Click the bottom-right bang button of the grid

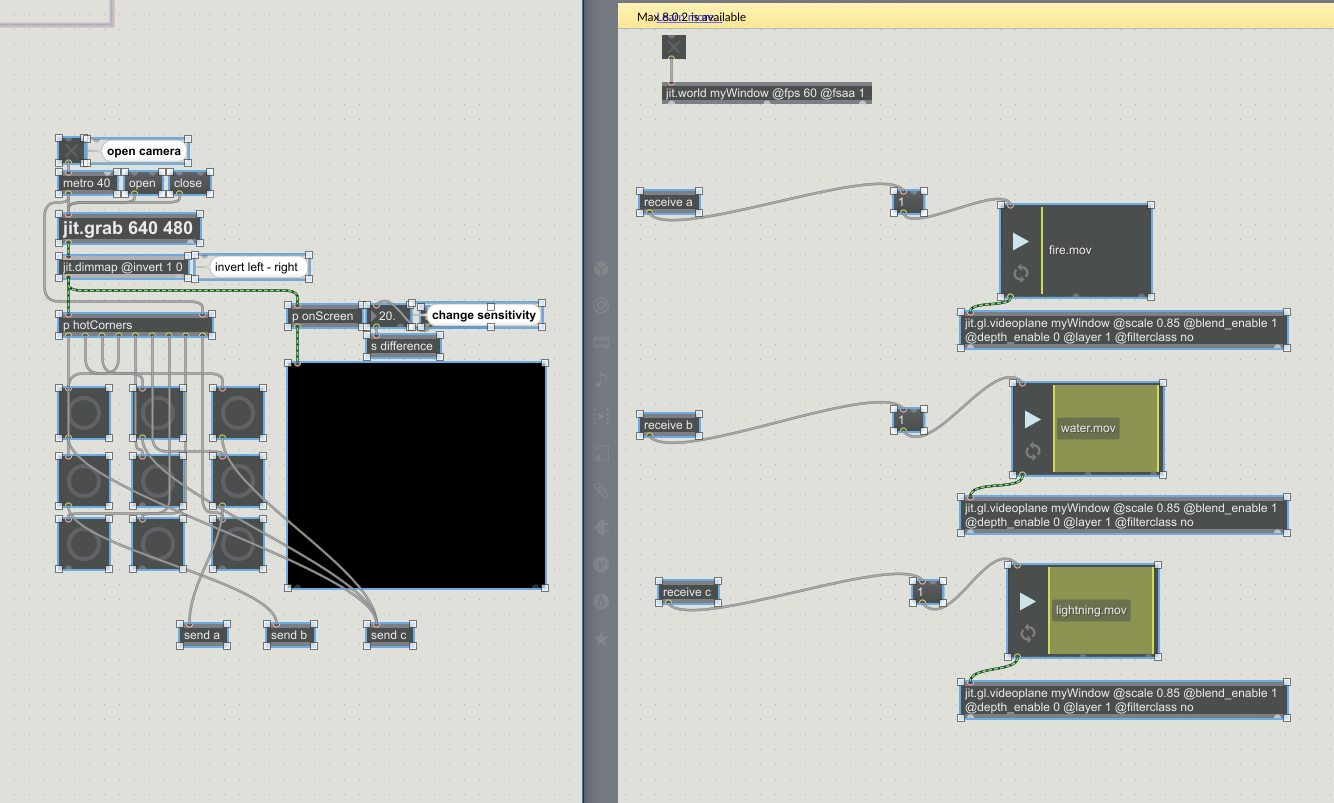click(x=238, y=543)
